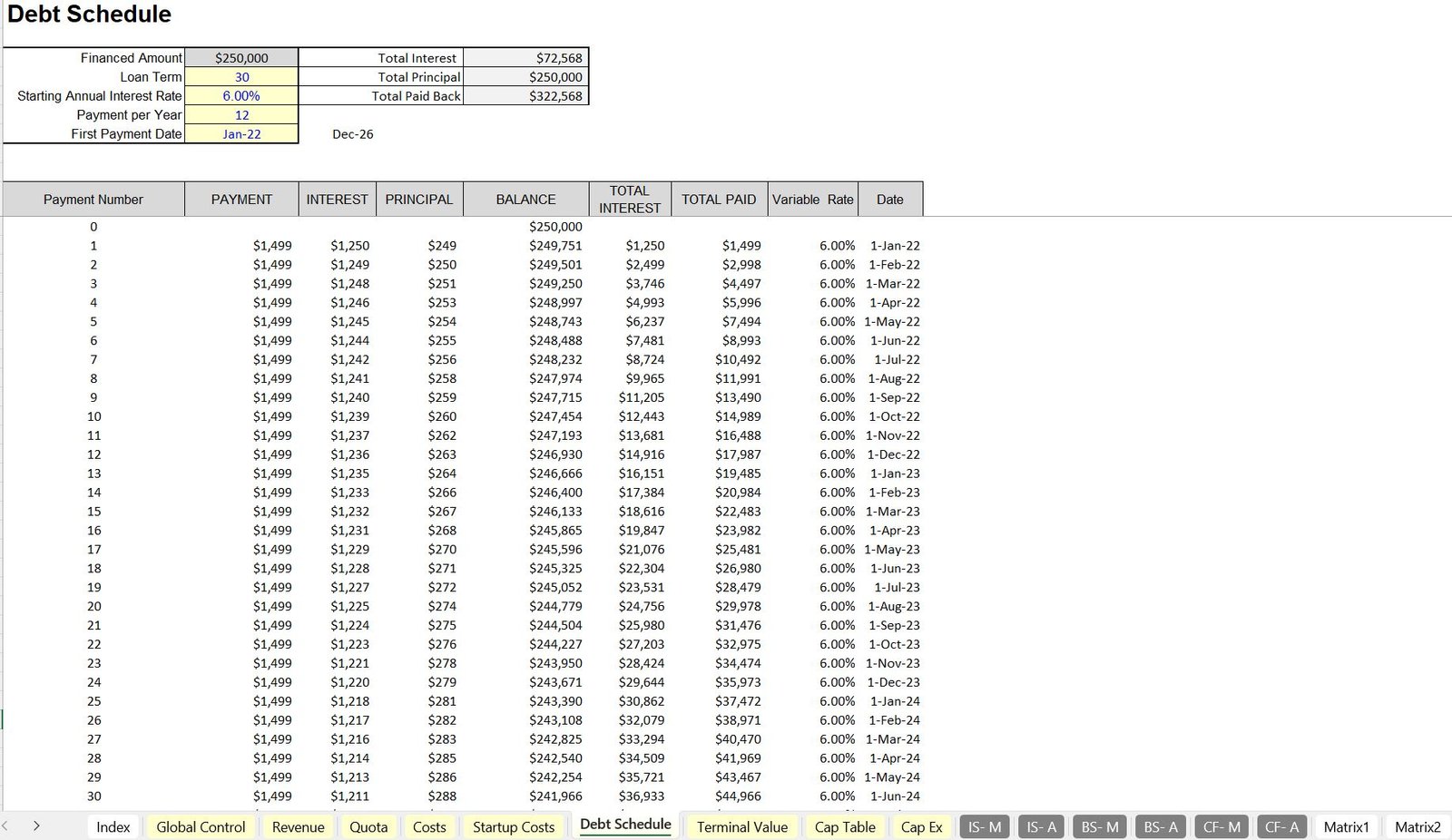Click the Starting Annual Interest Rate cell
Image resolution: width=1452 pixels, height=840 pixels.
pyautogui.click(x=241, y=96)
